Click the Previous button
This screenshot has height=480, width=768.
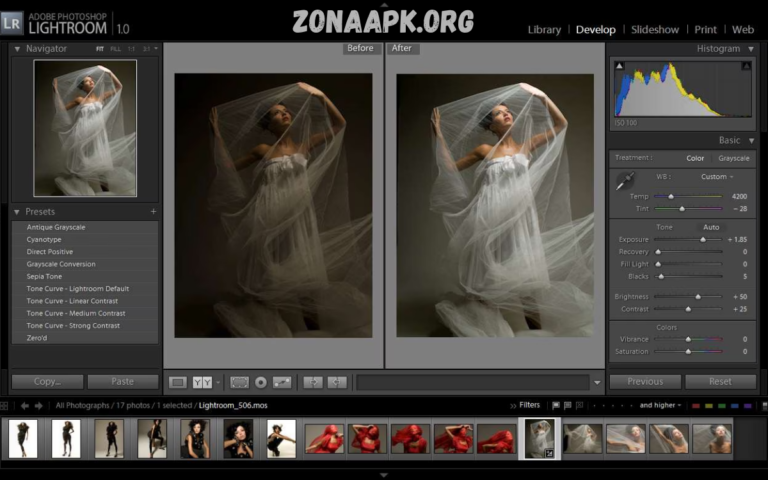[x=645, y=382]
